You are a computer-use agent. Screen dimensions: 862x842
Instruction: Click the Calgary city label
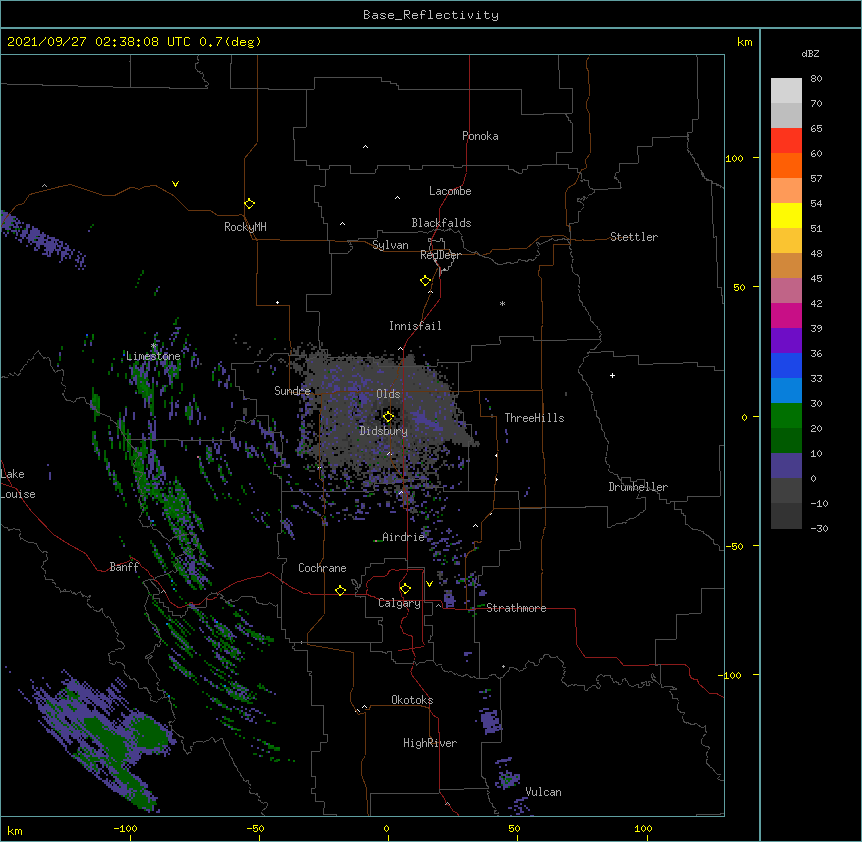tap(399, 603)
